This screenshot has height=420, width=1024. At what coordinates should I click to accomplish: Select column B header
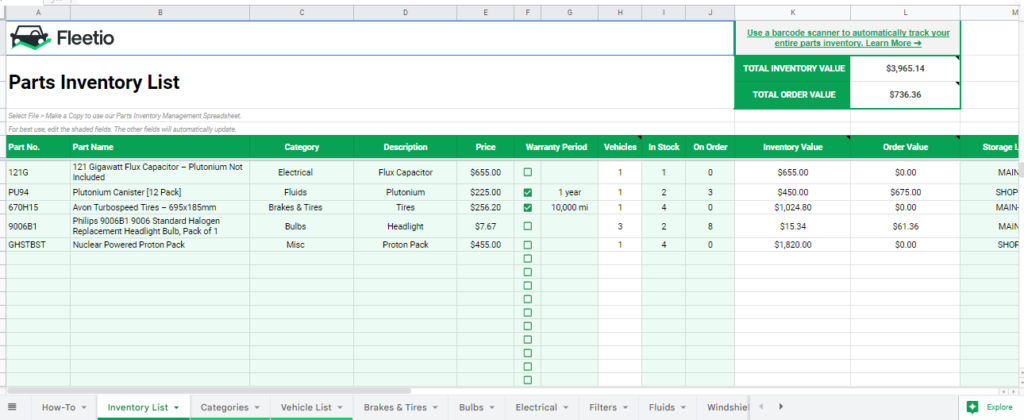[x=160, y=12]
